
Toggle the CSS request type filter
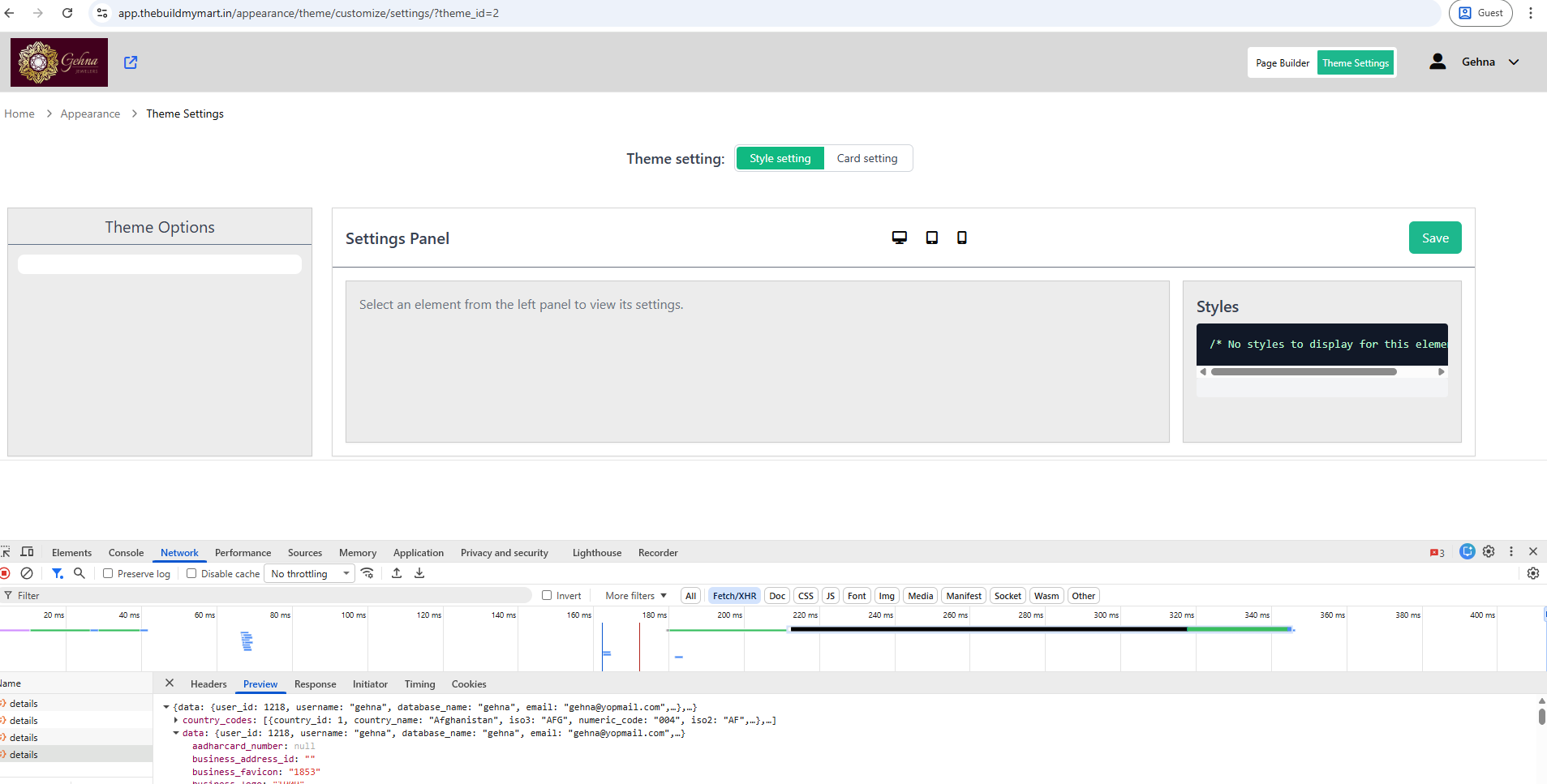(806, 596)
